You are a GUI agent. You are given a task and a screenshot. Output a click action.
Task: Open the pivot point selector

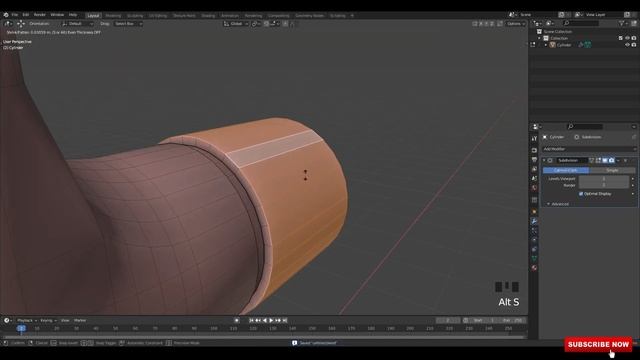click(x=256, y=24)
